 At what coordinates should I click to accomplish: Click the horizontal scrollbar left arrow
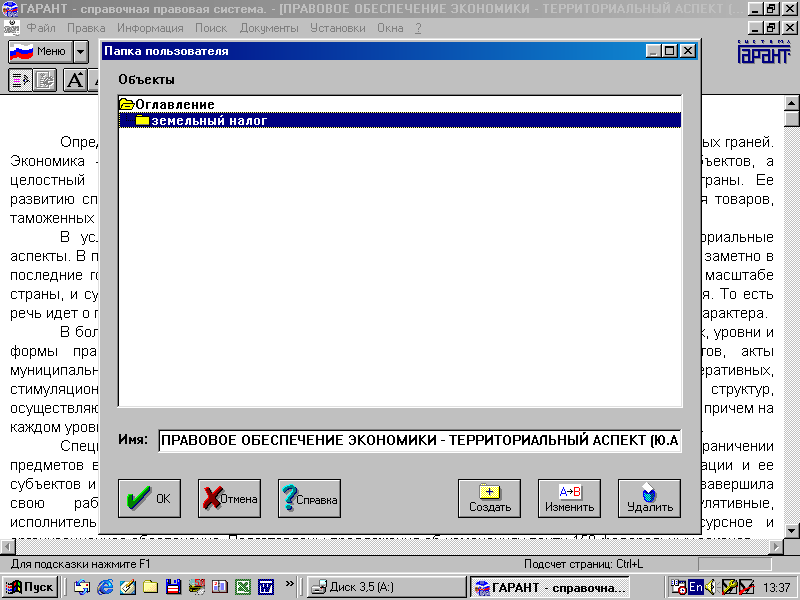(x=8, y=547)
